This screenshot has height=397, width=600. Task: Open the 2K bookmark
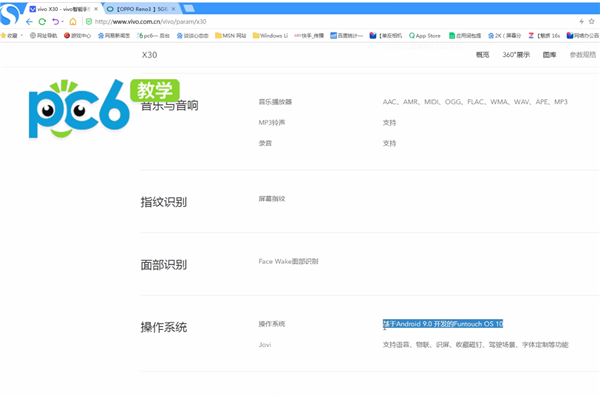point(504,36)
